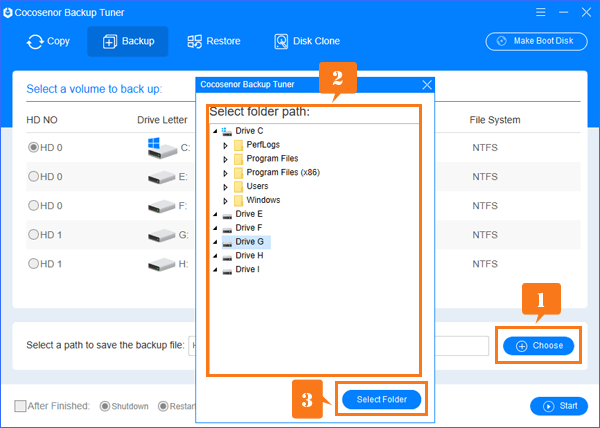
Task: Click the Start button
Action: point(559,406)
